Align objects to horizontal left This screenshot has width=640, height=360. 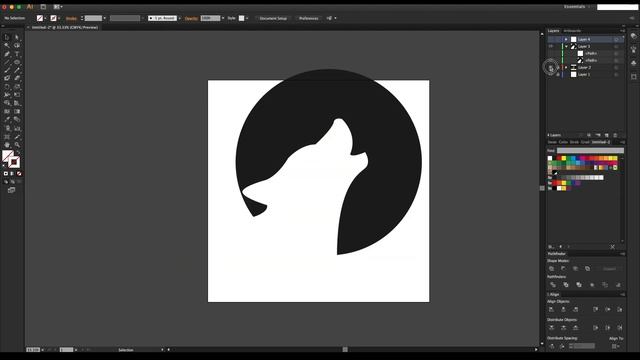click(x=551, y=309)
